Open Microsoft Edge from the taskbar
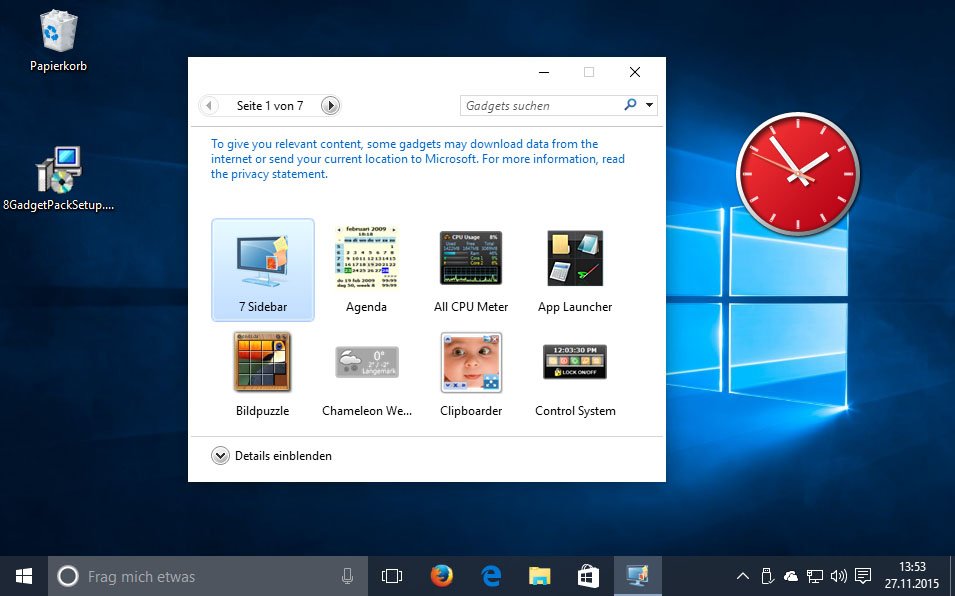 pos(490,576)
